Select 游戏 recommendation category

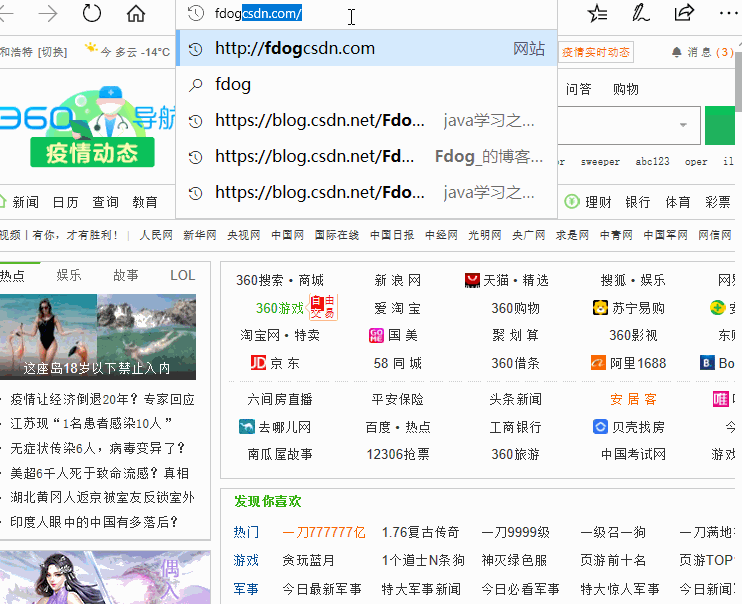coord(246,560)
